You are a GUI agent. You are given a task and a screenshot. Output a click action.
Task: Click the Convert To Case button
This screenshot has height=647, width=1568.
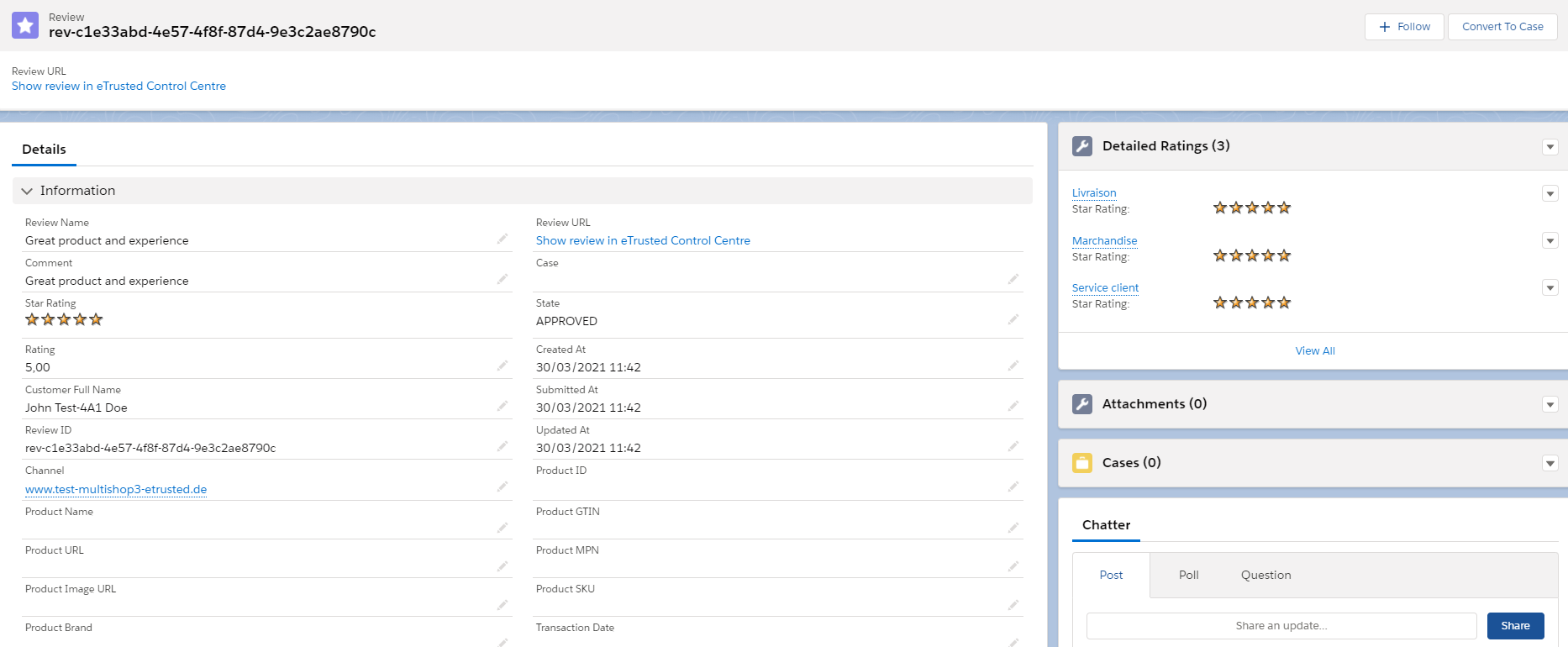[x=1502, y=27]
